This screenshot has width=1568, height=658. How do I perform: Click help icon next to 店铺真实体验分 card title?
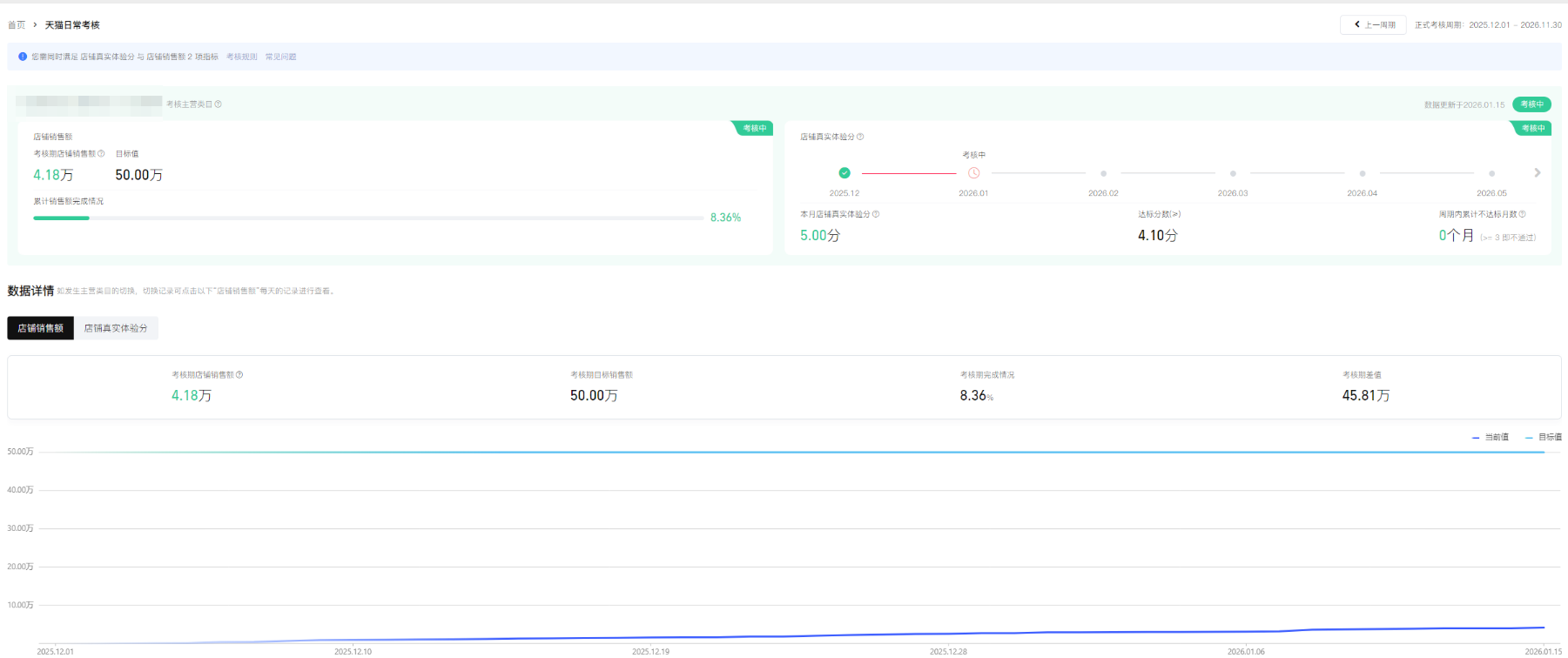point(860,137)
